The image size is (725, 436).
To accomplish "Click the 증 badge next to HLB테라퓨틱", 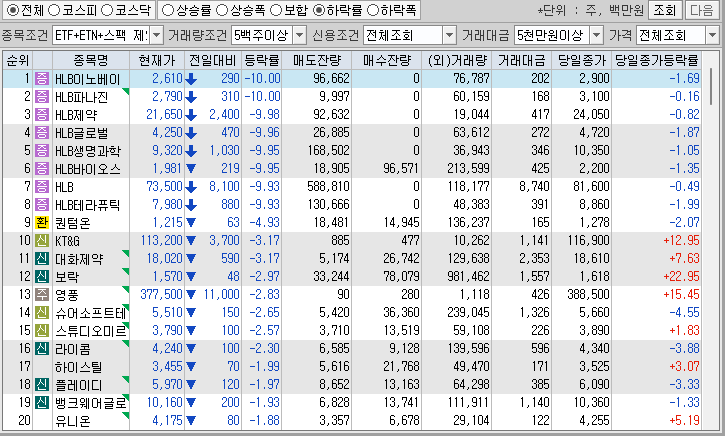I will pos(42,205).
